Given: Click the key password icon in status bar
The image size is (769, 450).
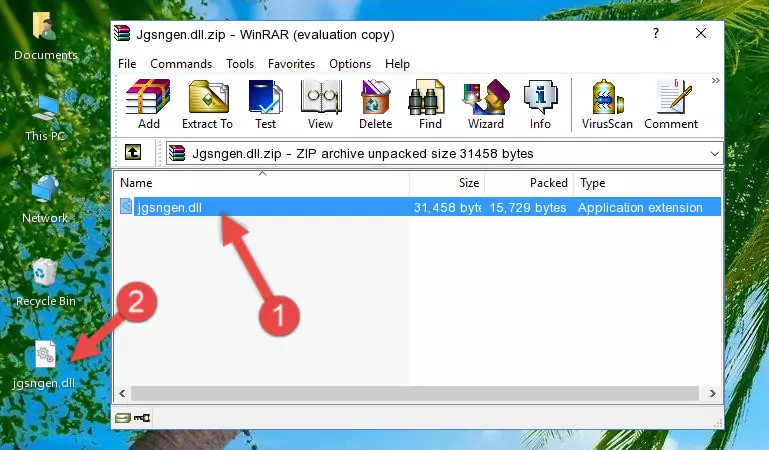Looking at the screenshot, I should [x=142, y=418].
